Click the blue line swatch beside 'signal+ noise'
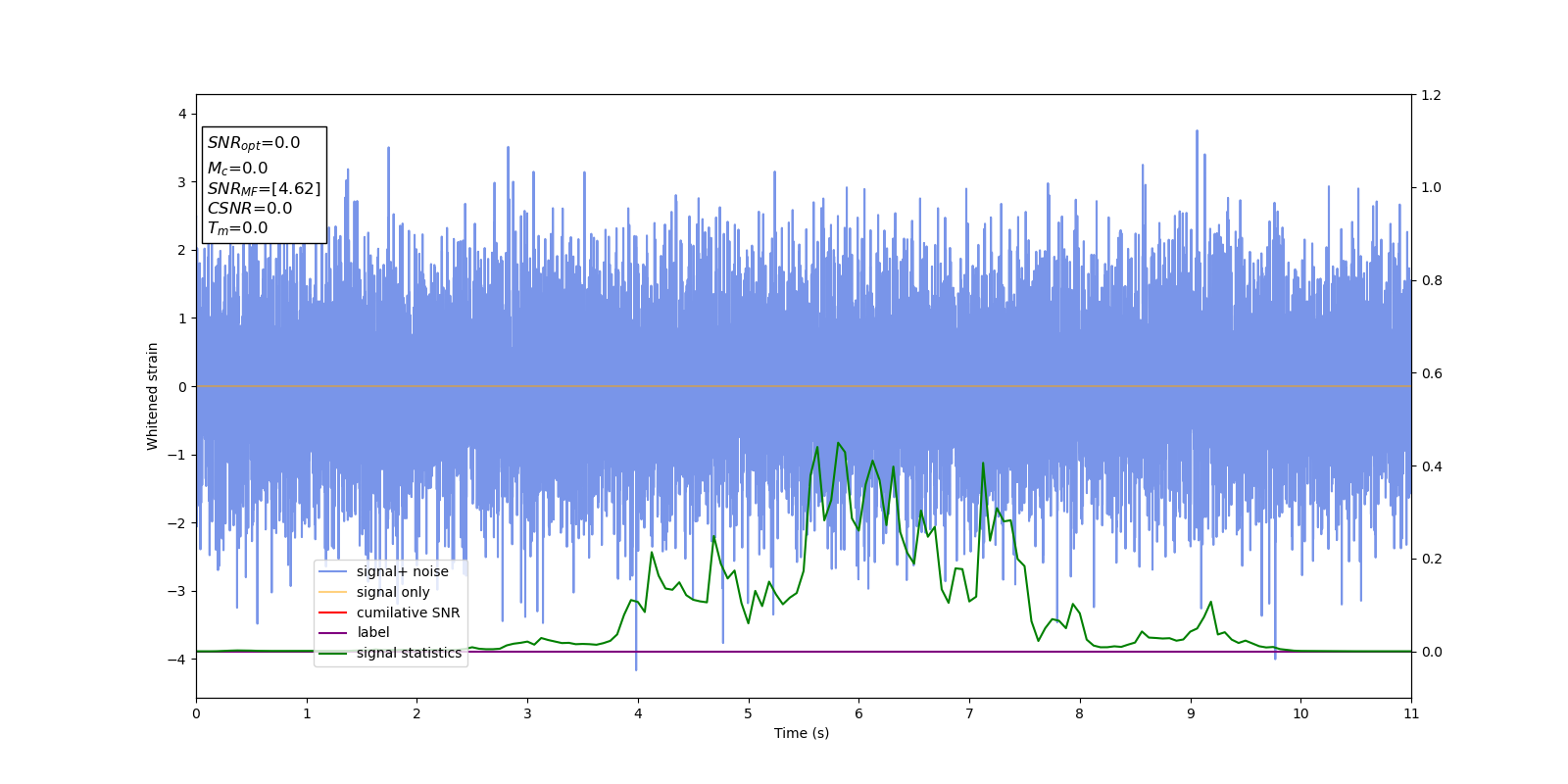This screenshot has height=784, width=1568. tap(333, 571)
